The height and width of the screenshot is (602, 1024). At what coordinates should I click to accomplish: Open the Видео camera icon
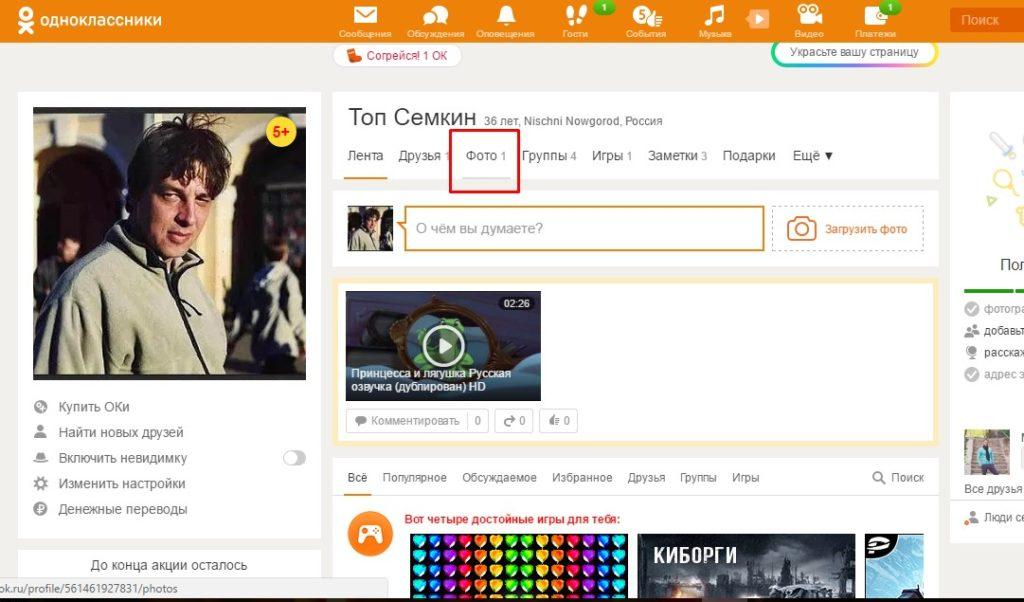point(809,16)
